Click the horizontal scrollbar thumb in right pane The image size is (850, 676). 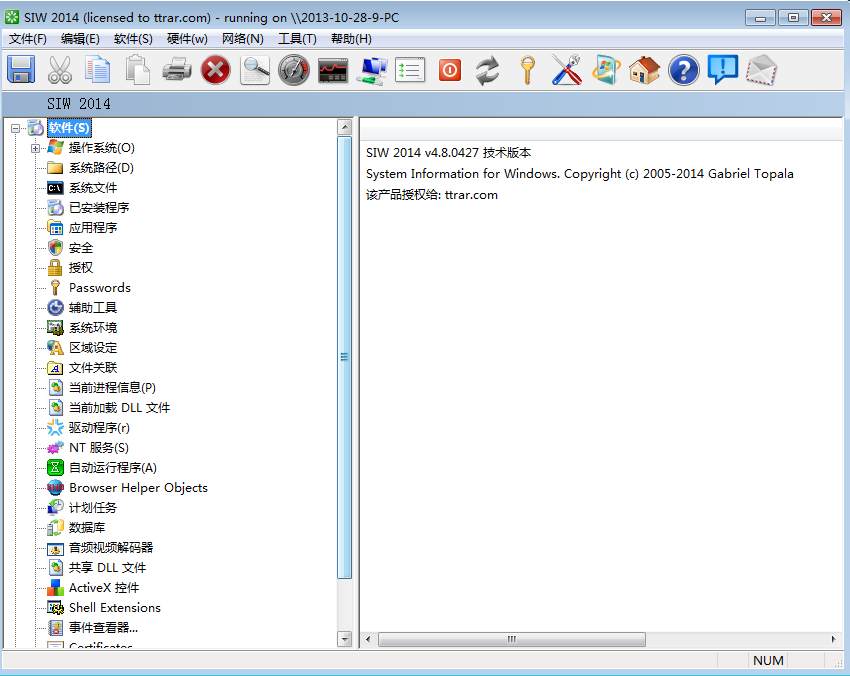point(512,639)
